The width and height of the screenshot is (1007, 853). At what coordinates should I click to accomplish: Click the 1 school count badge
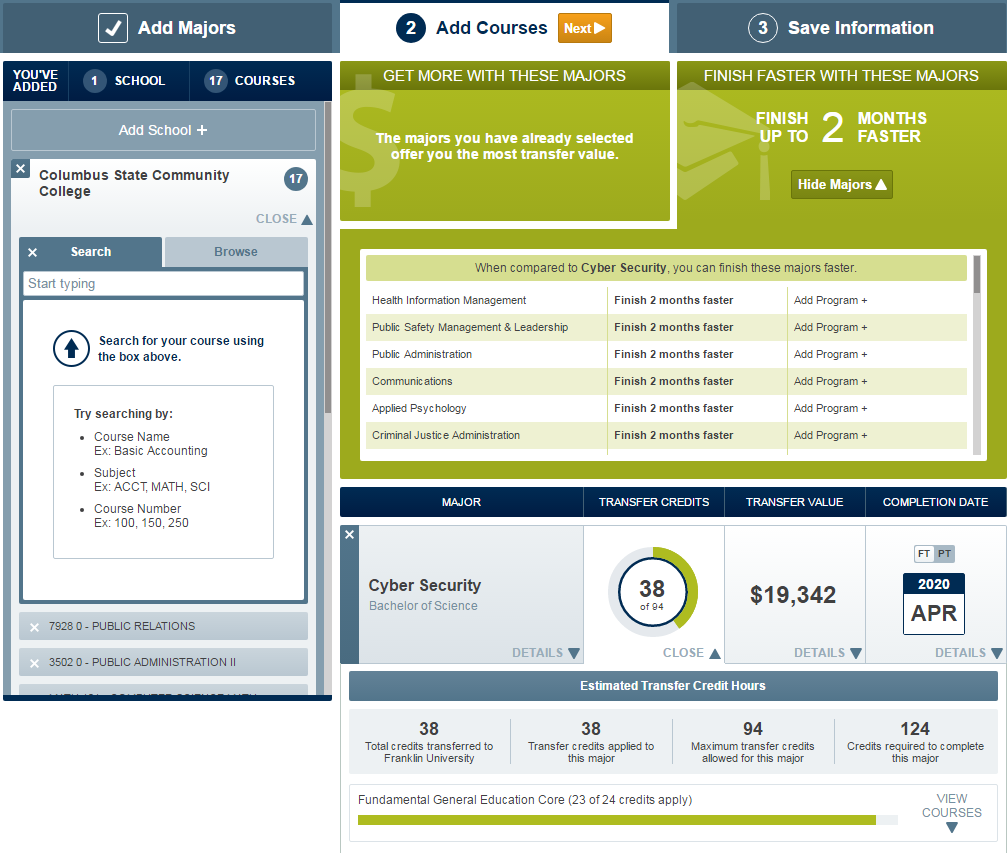click(94, 80)
